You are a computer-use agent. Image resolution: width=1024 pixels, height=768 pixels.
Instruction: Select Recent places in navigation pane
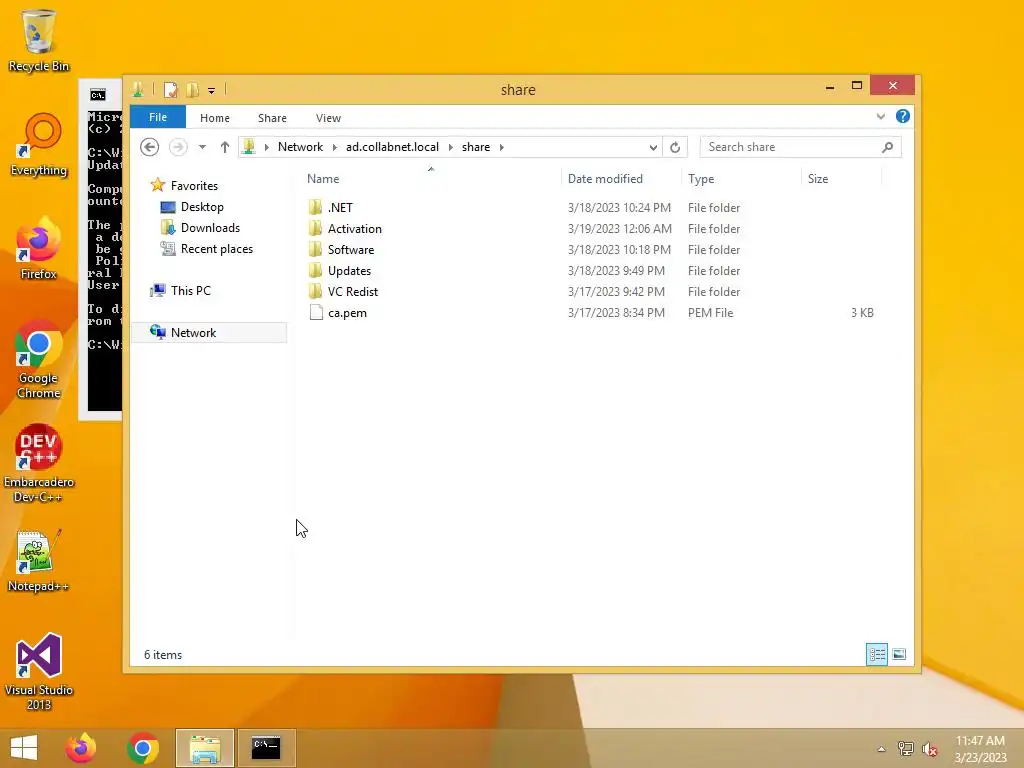click(x=206, y=249)
